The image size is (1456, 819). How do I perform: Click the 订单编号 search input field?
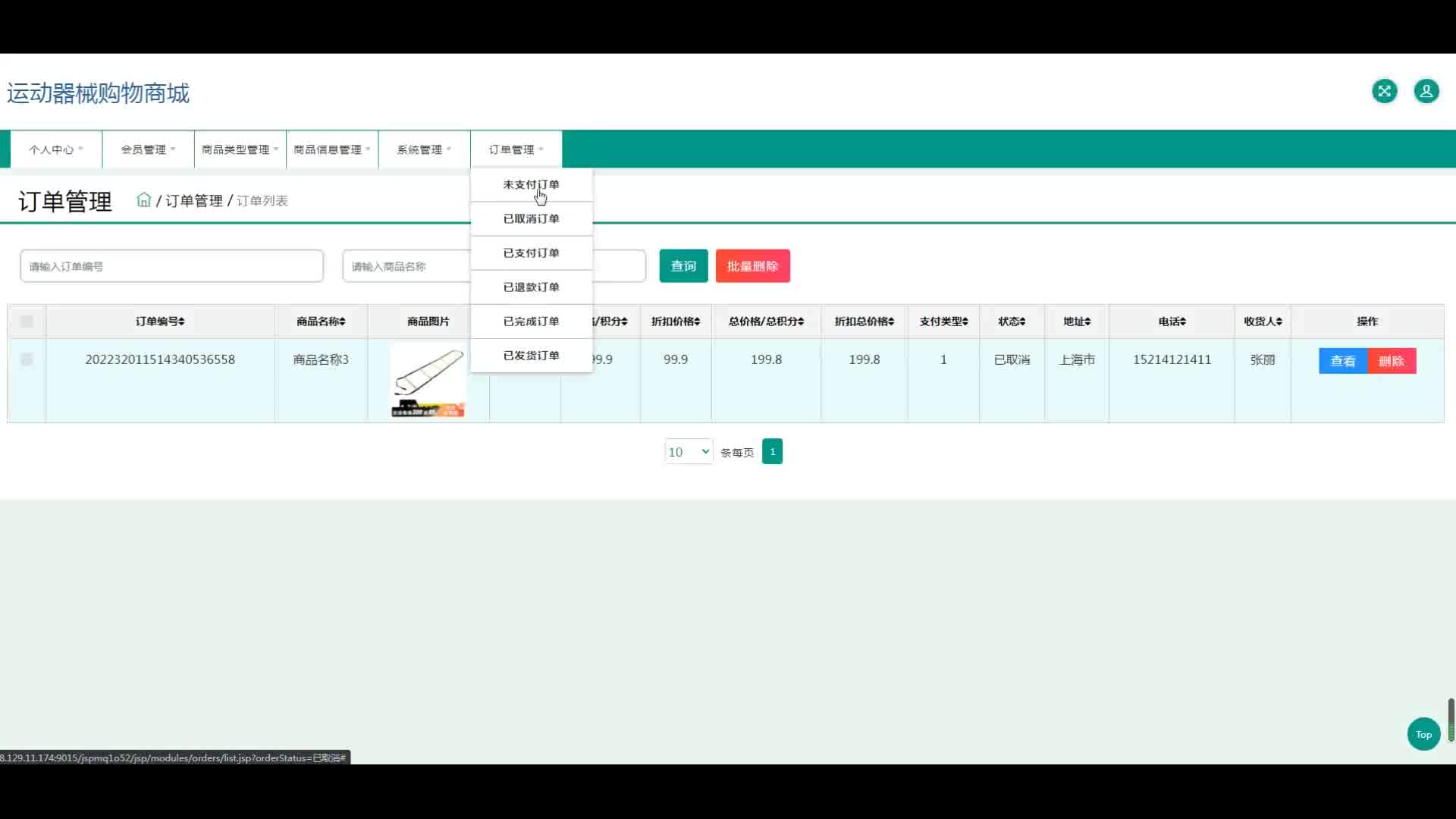pyautogui.click(x=172, y=266)
